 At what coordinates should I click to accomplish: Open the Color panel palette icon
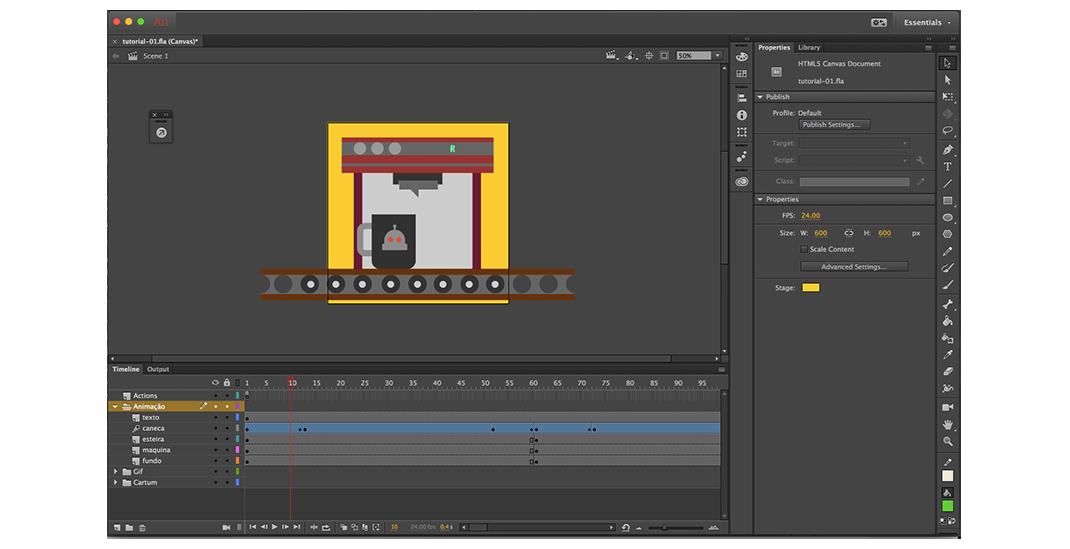(x=742, y=57)
